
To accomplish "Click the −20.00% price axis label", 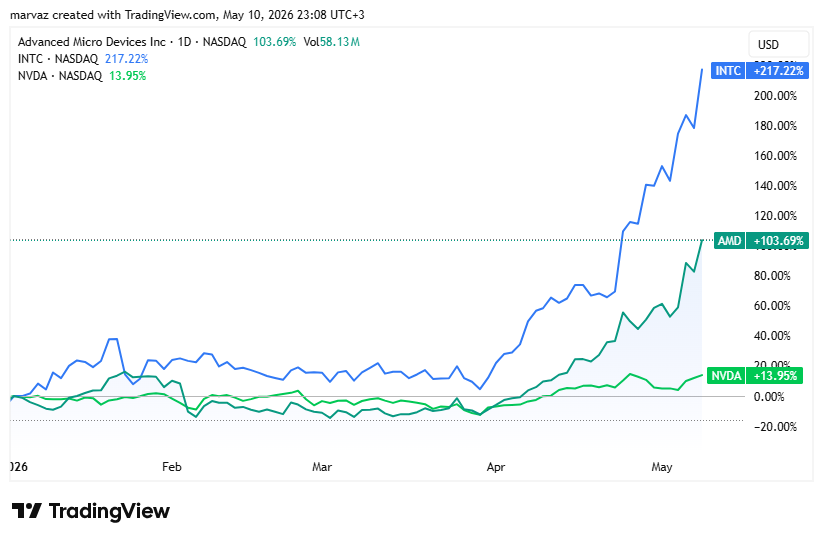I will coord(775,427).
